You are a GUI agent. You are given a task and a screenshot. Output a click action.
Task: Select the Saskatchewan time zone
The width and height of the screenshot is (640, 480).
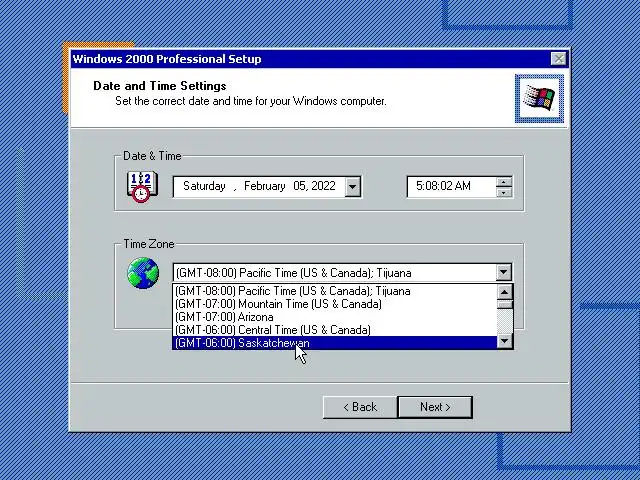335,343
